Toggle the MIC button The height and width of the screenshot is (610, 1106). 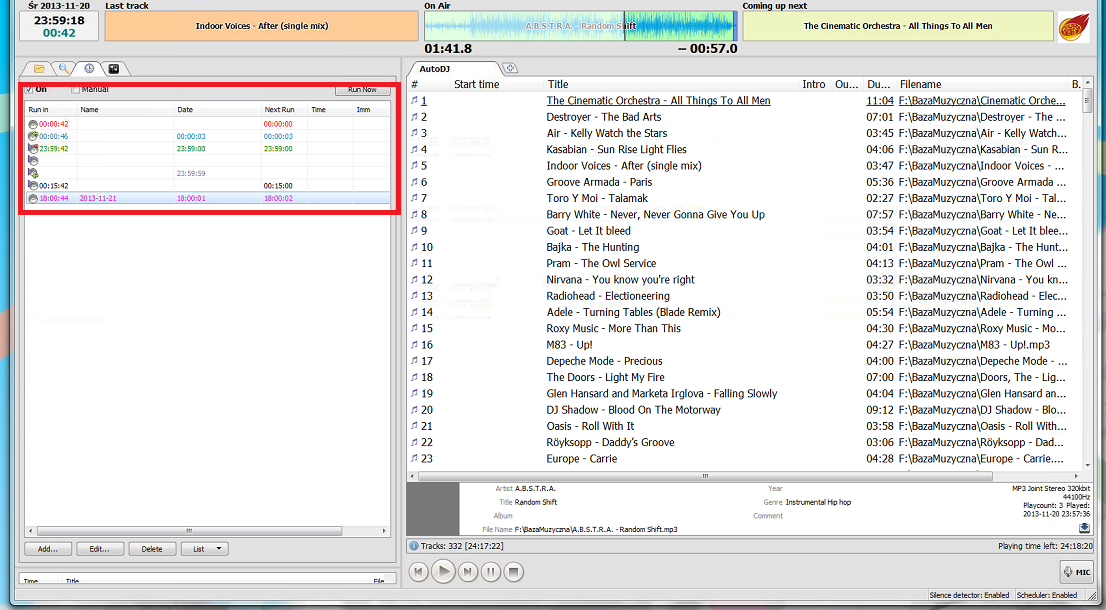tap(1076, 572)
